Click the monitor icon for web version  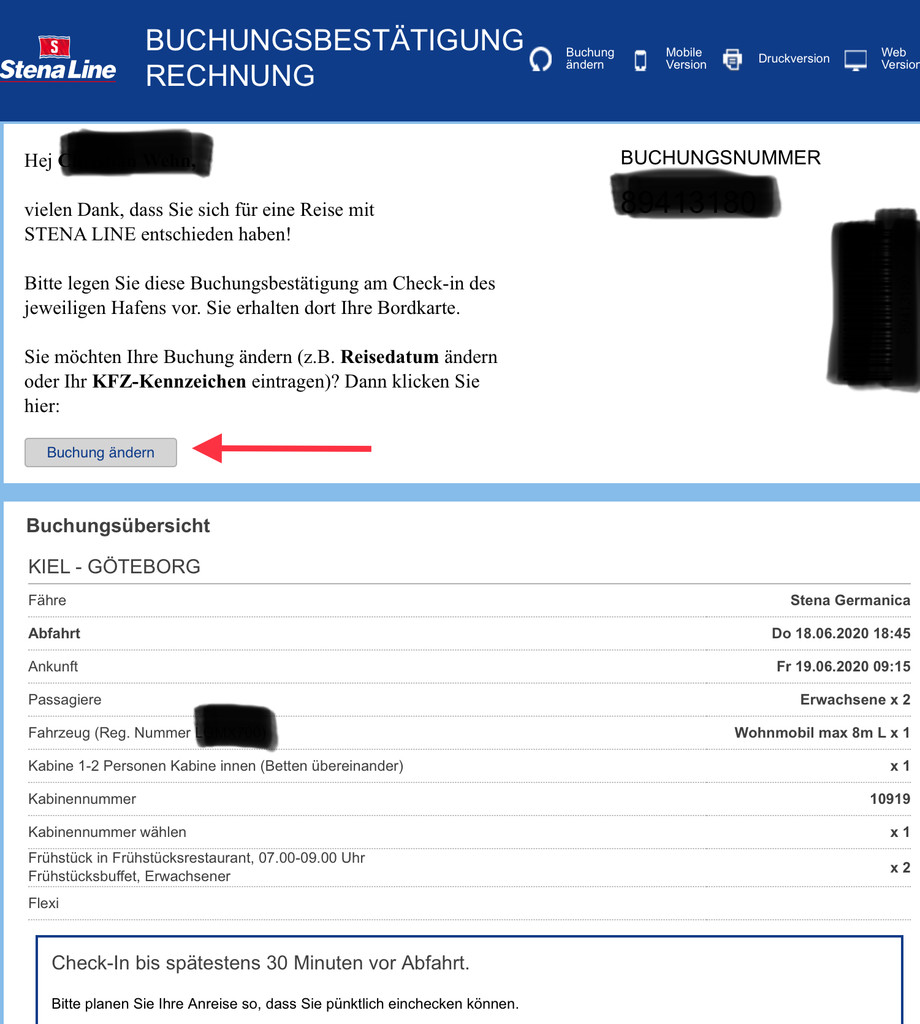(855, 60)
